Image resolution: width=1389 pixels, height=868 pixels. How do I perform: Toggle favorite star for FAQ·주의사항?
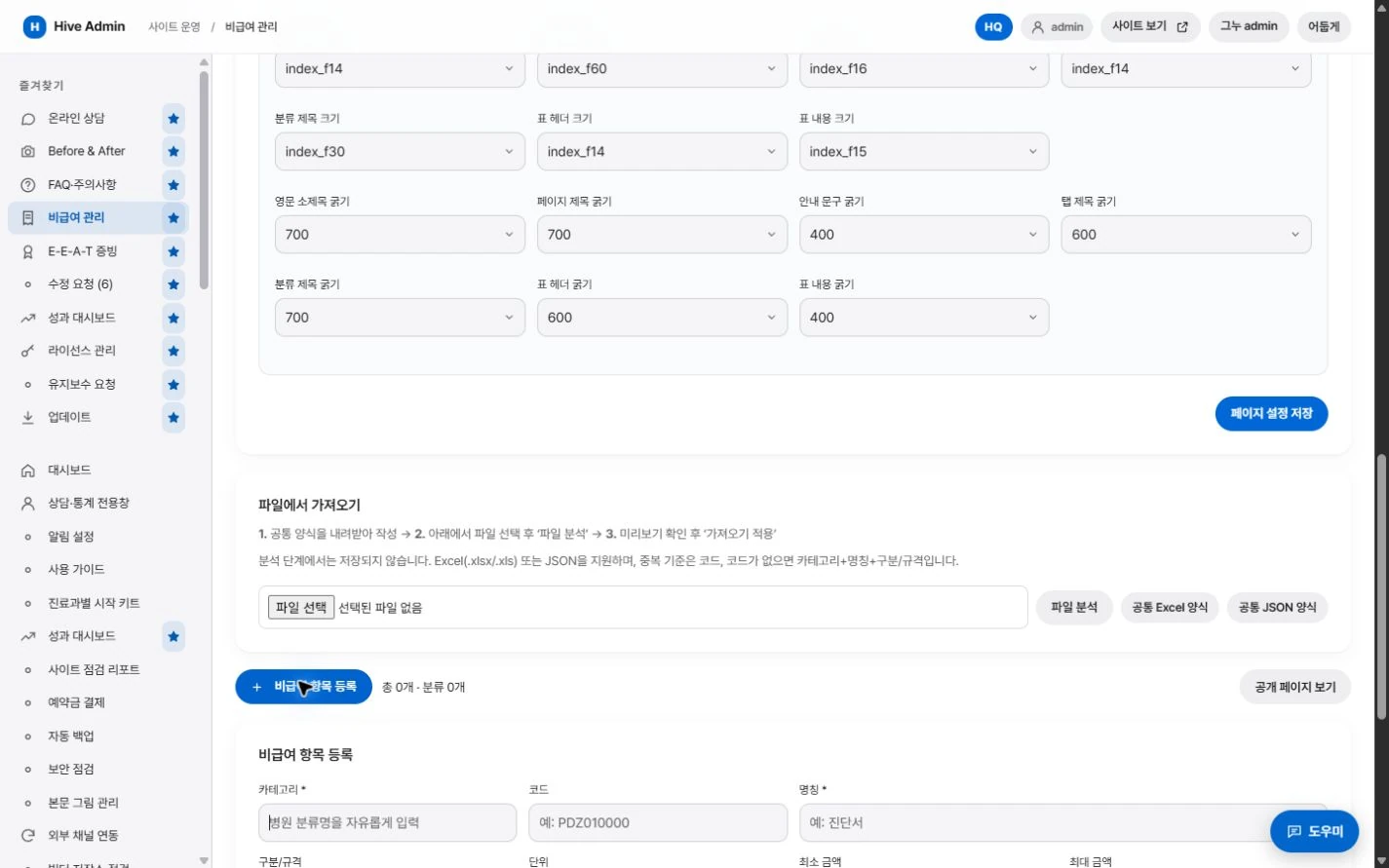tap(174, 185)
